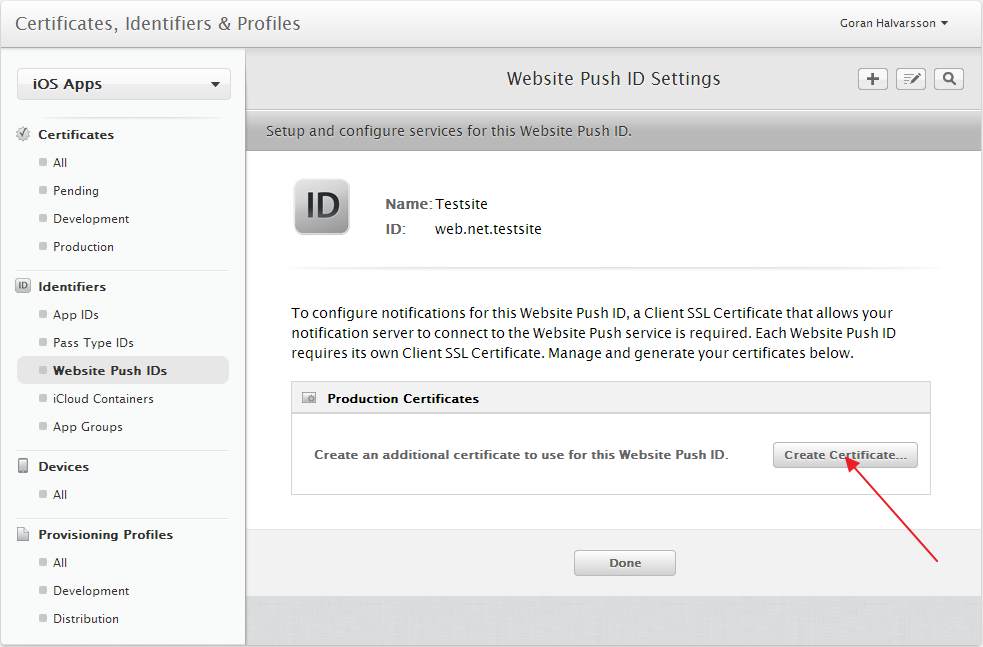Select the pencil edit icon

click(910, 78)
